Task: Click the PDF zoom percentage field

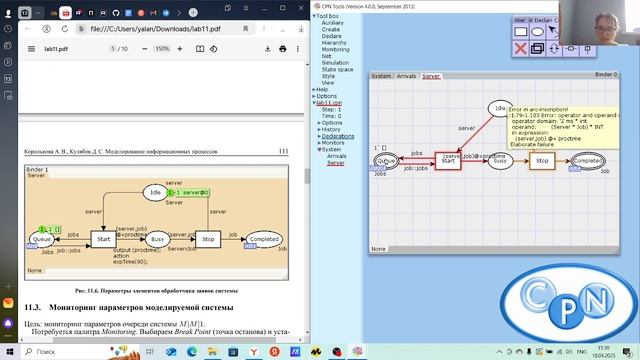Action: point(162,49)
